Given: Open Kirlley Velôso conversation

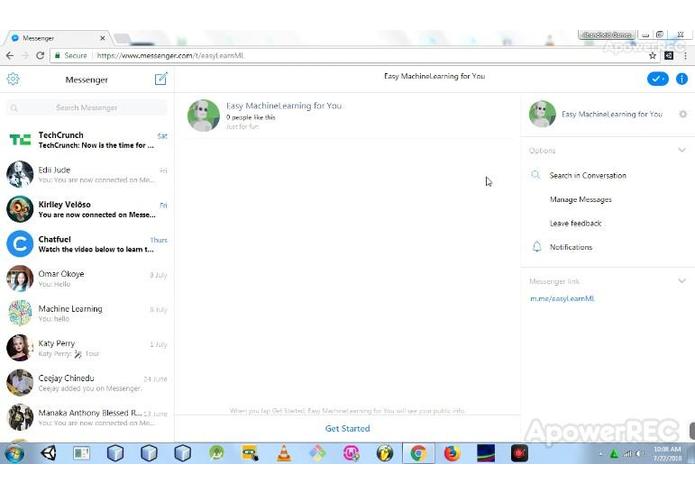Looking at the screenshot, I should 87,209.
